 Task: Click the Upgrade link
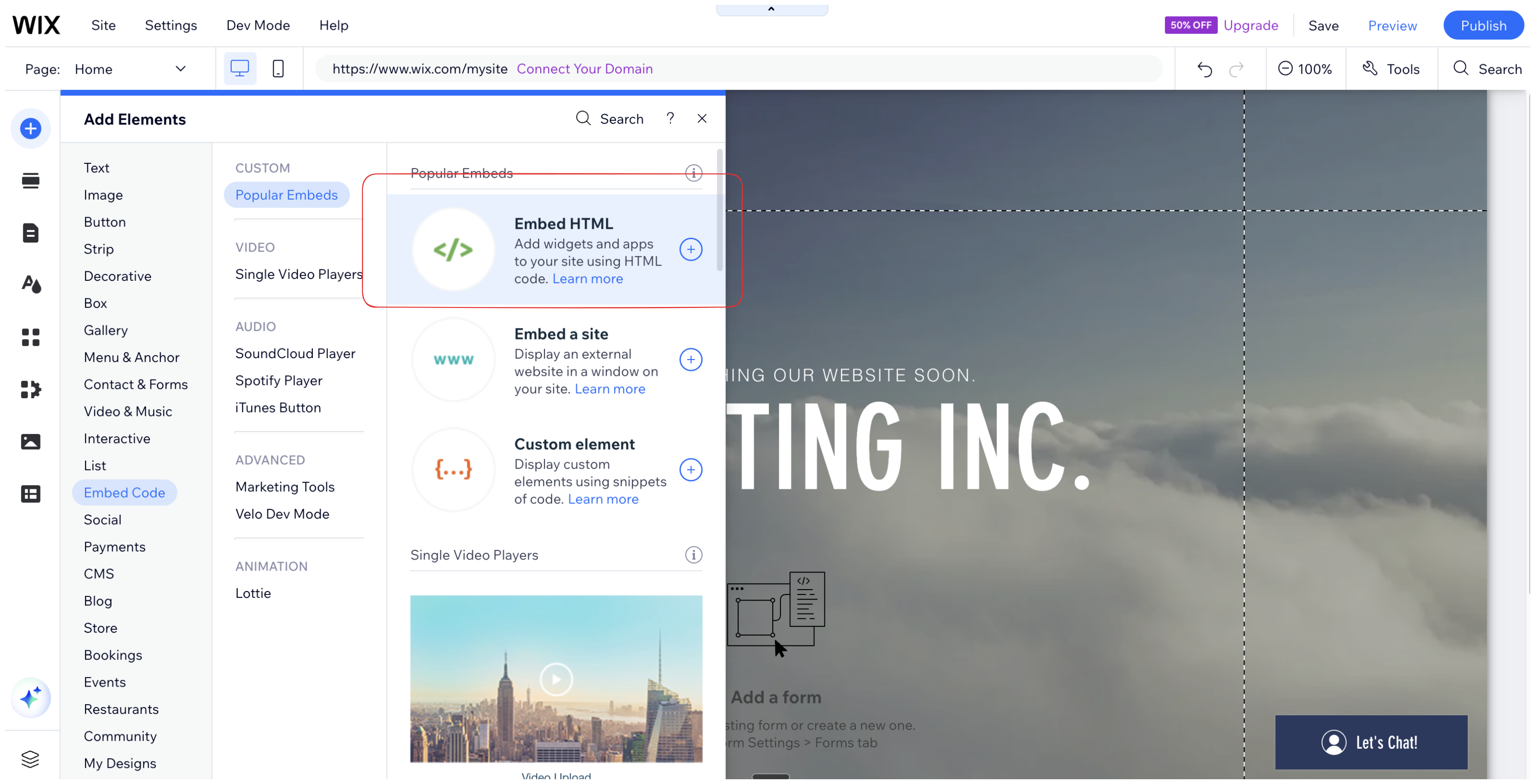coord(1250,25)
